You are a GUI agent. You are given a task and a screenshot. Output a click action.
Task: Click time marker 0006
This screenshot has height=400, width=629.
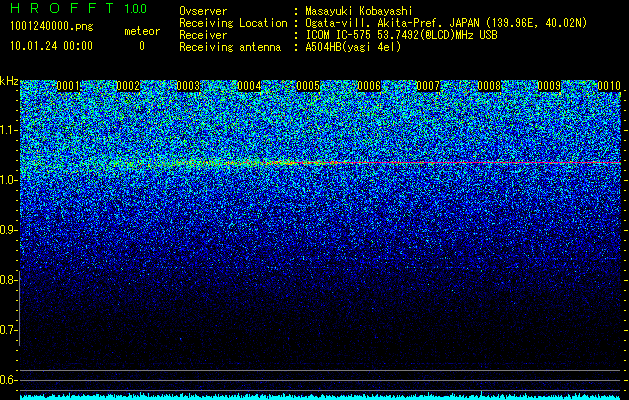pos(369,86)
